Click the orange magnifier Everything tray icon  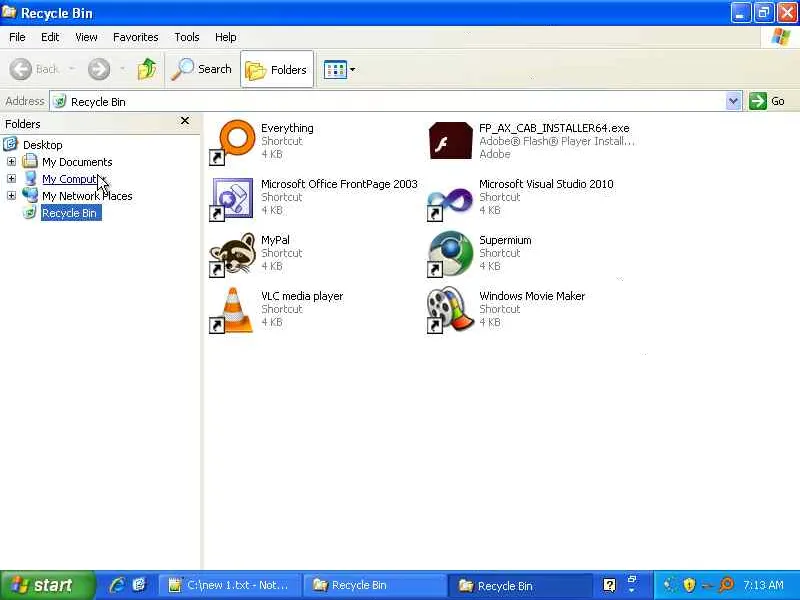pos(726,584)
